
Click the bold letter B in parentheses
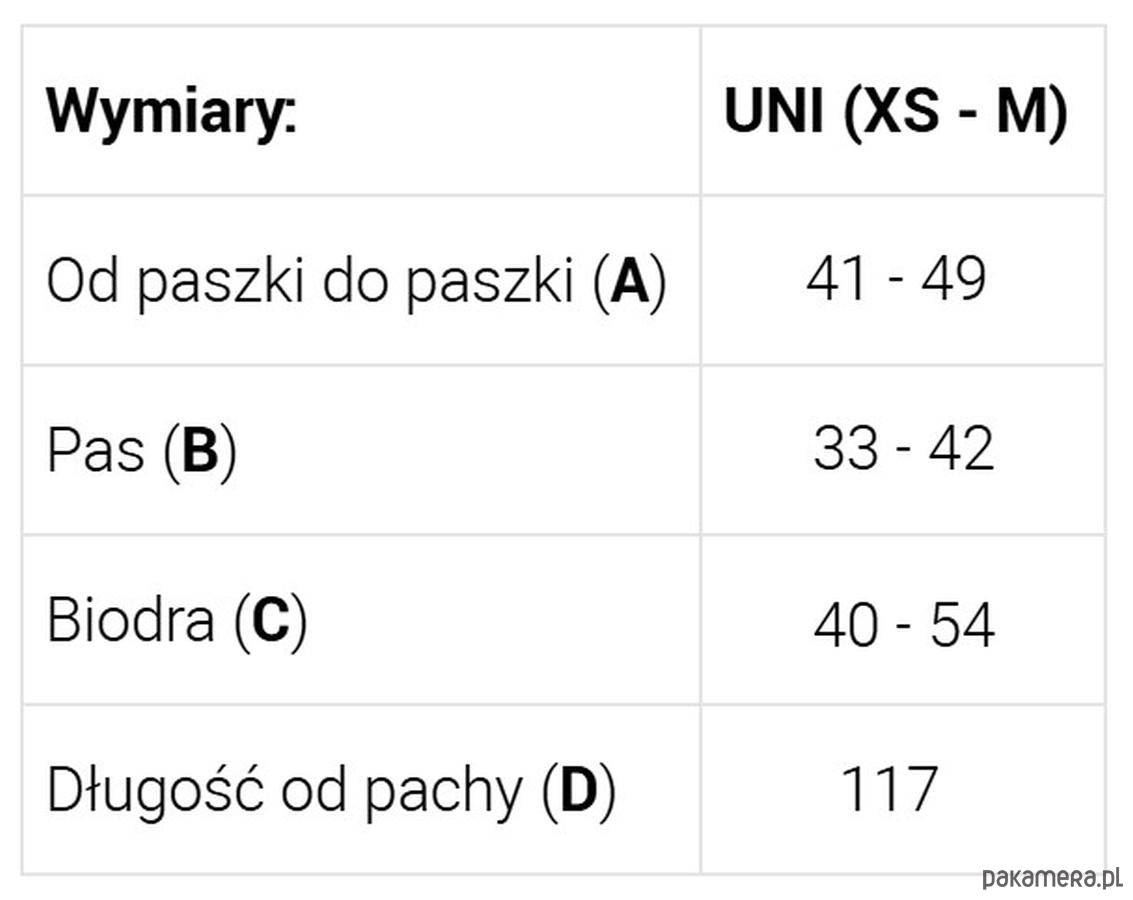(x=199, y=451)
